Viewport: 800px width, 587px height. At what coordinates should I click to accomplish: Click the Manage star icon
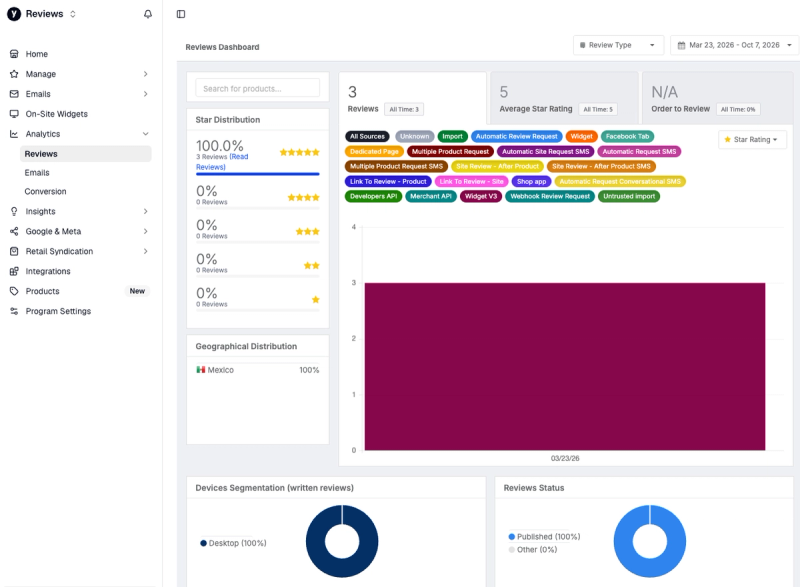pyautogui.click(x=14, y=74)
